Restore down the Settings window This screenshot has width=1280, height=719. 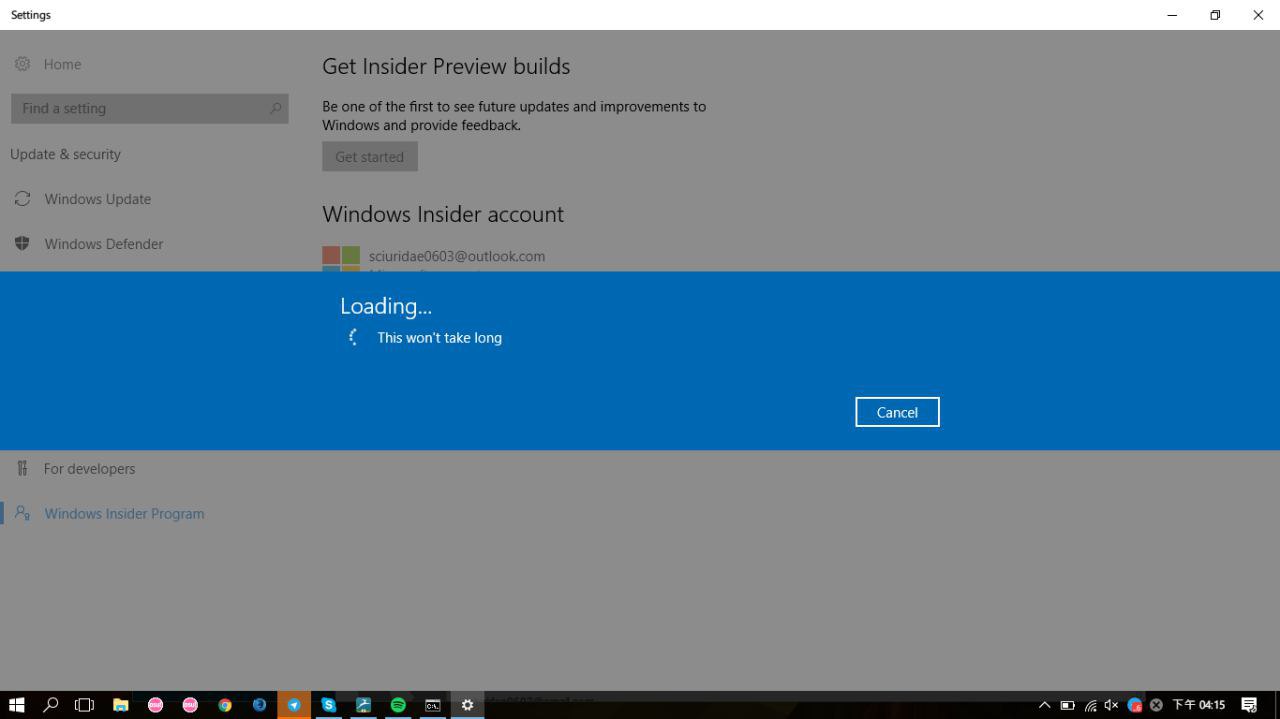(x=1215, y=15)
